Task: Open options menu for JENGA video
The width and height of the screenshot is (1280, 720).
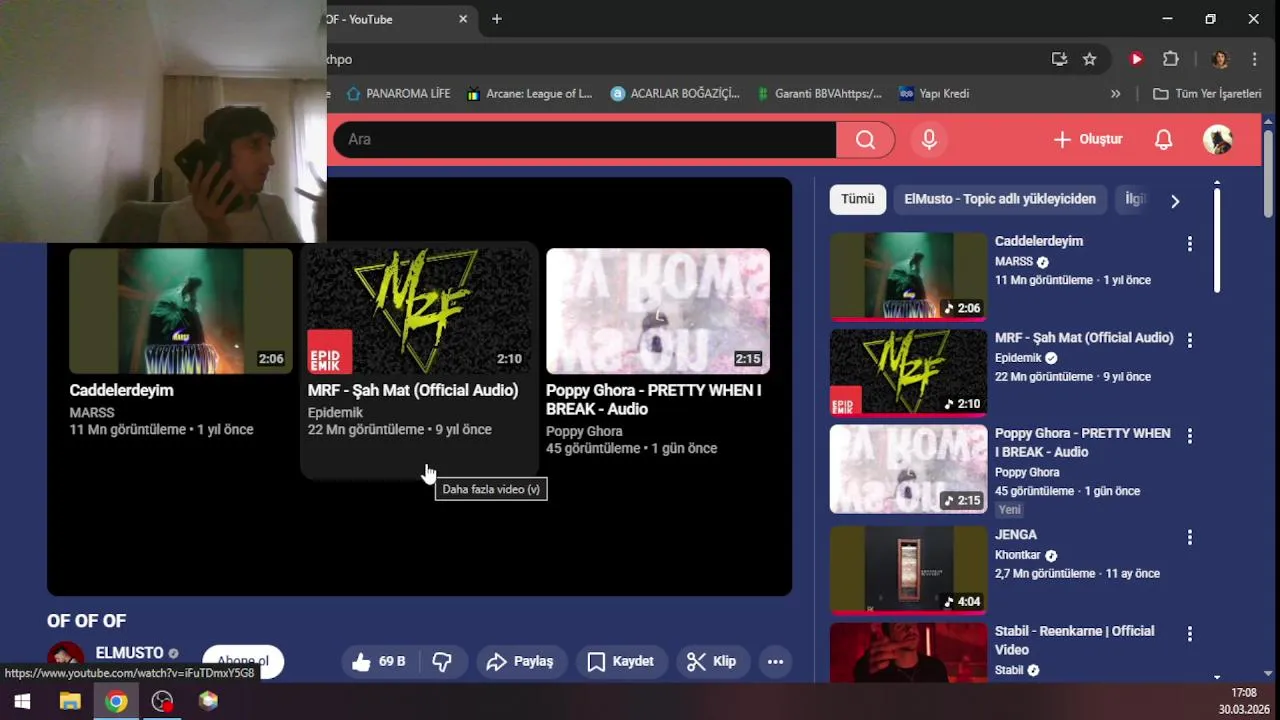Action: pyautogui.click(x=1189, y=537)
